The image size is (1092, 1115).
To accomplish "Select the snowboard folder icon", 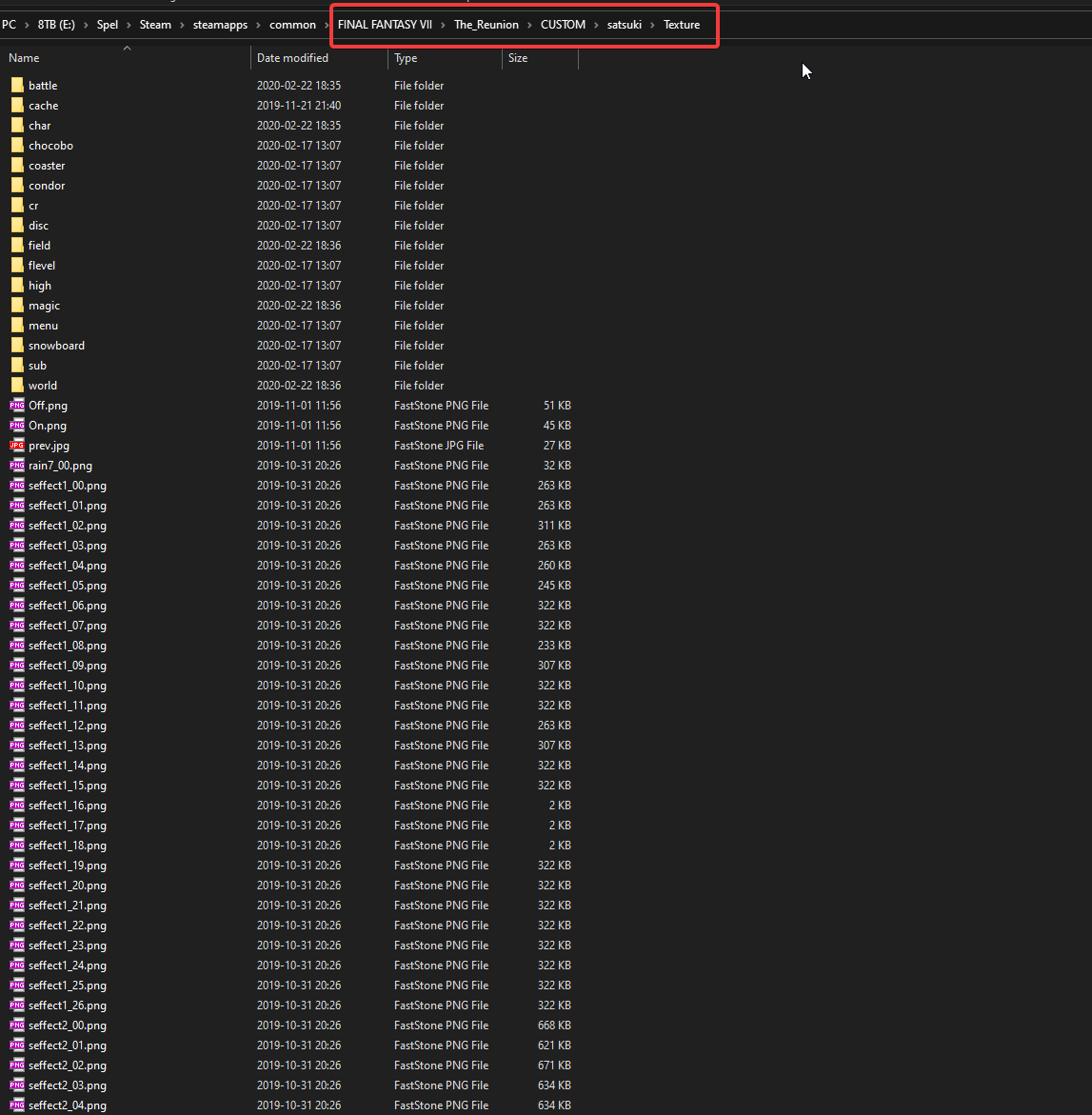I will pyautogui.click(x=17, y=345).
